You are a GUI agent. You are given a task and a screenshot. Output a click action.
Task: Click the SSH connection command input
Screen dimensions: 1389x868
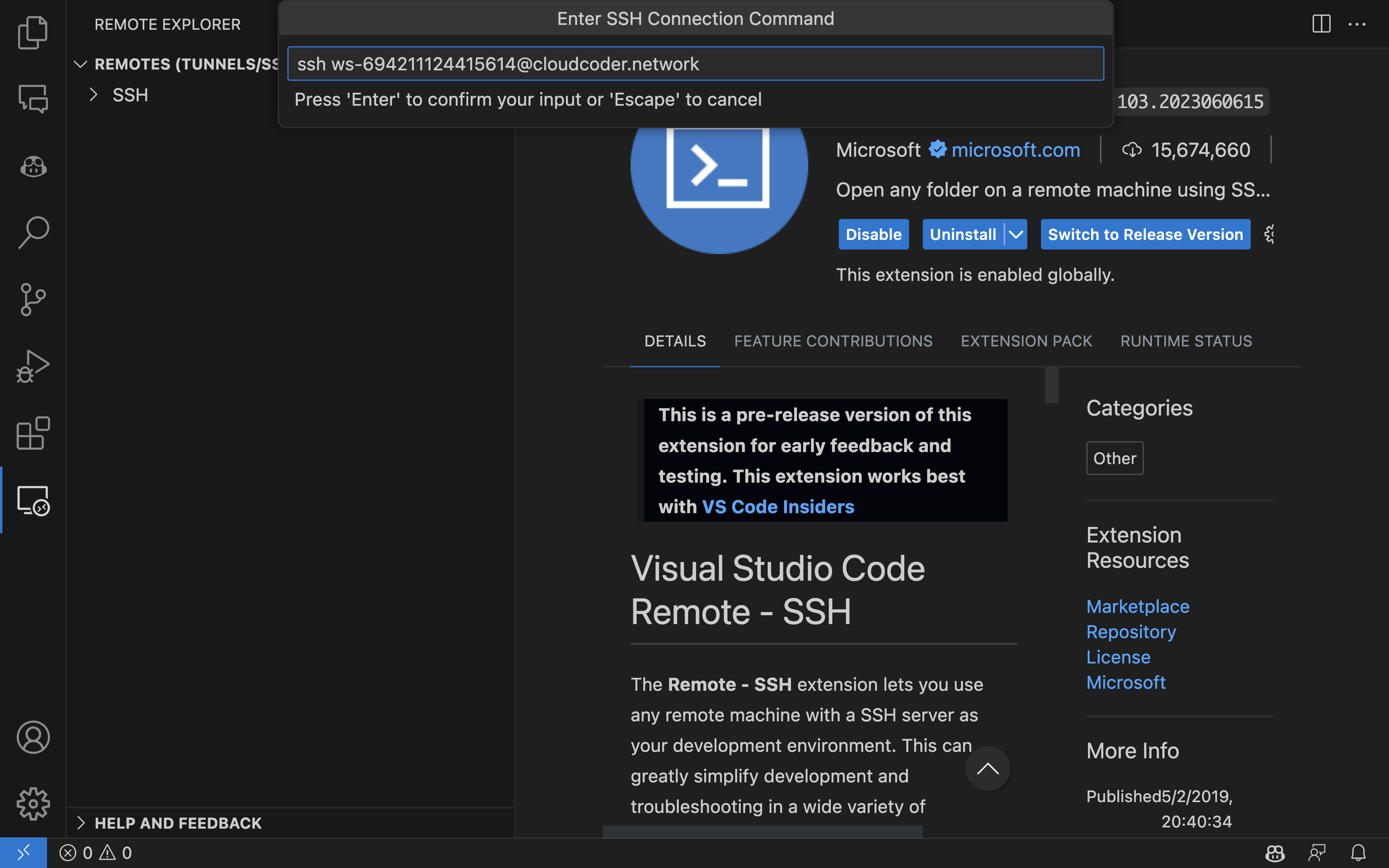coord(695,64)
